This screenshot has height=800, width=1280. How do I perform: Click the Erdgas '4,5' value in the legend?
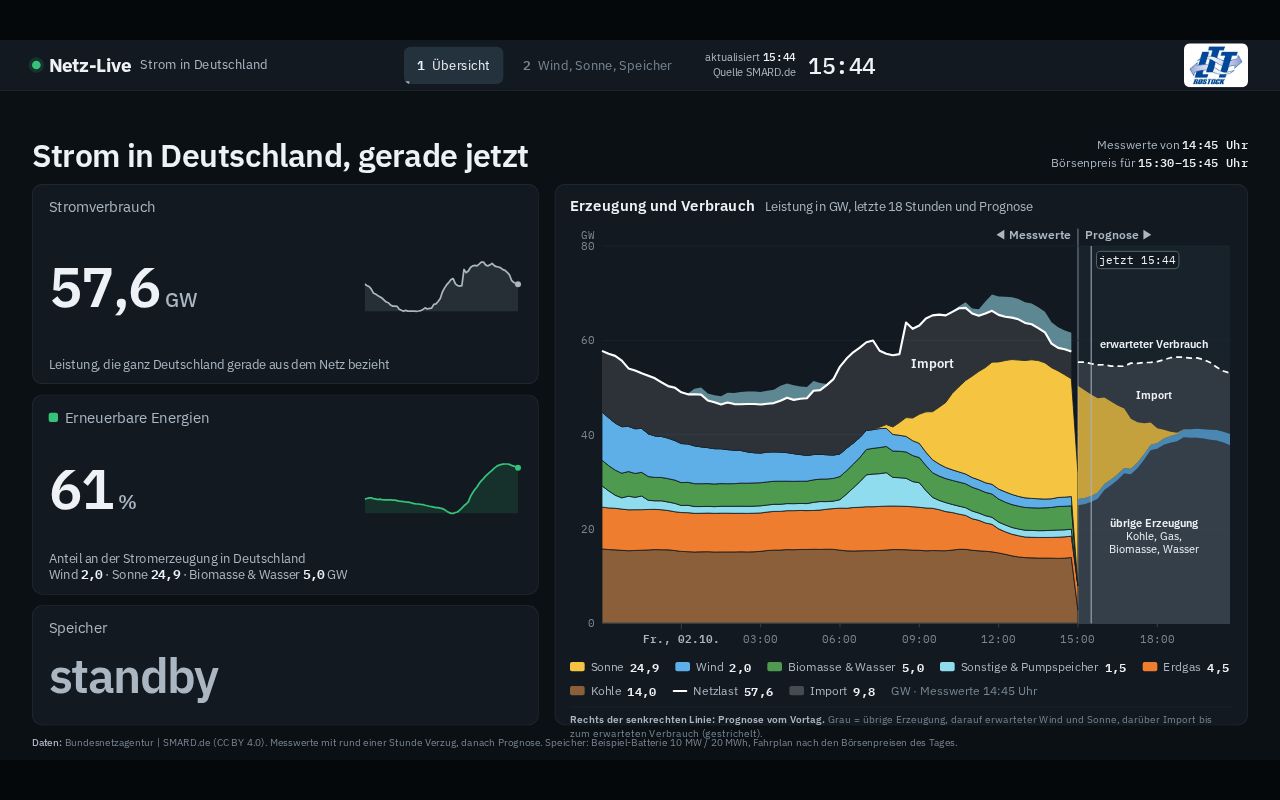[x=1217, y=667]
